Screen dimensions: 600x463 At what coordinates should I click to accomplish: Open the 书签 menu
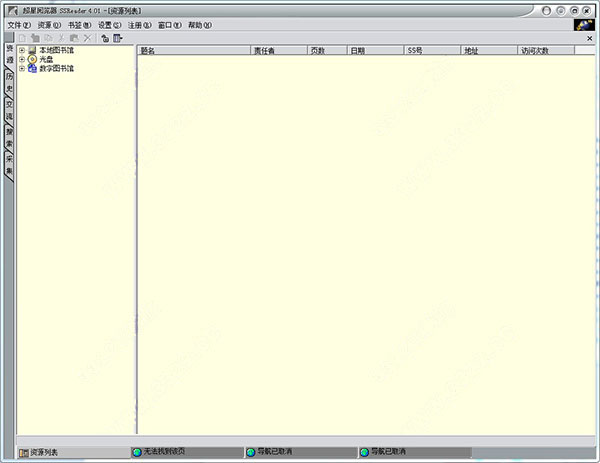pos(79,25)
